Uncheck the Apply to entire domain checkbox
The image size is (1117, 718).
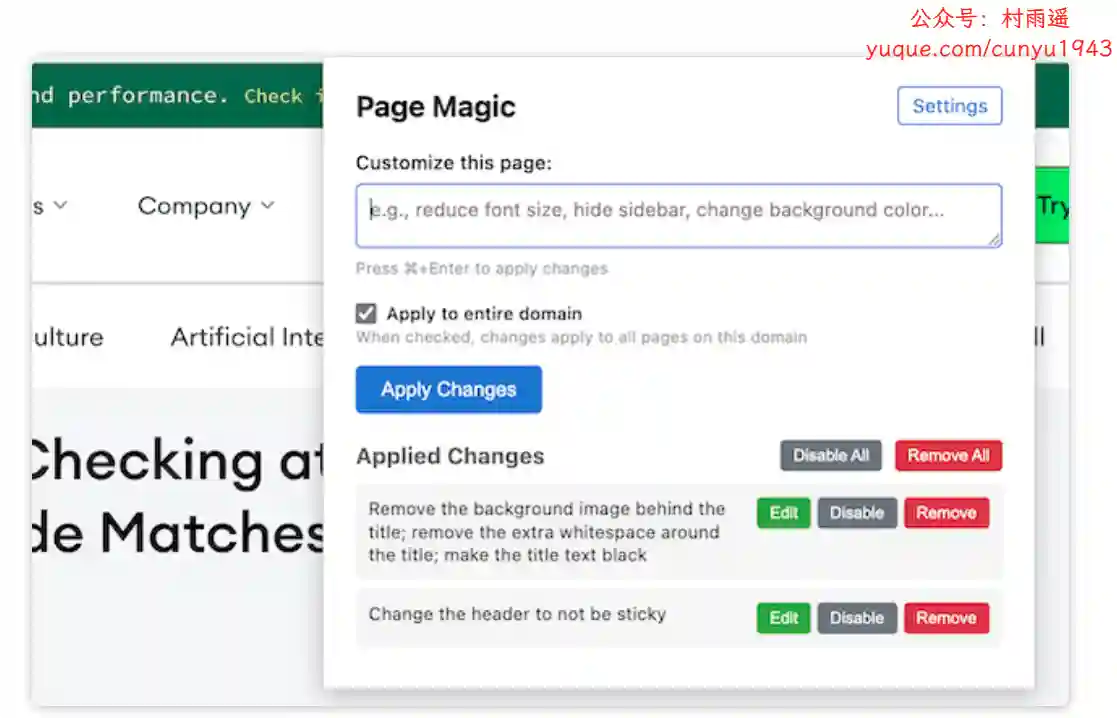(x=366, y=314)
